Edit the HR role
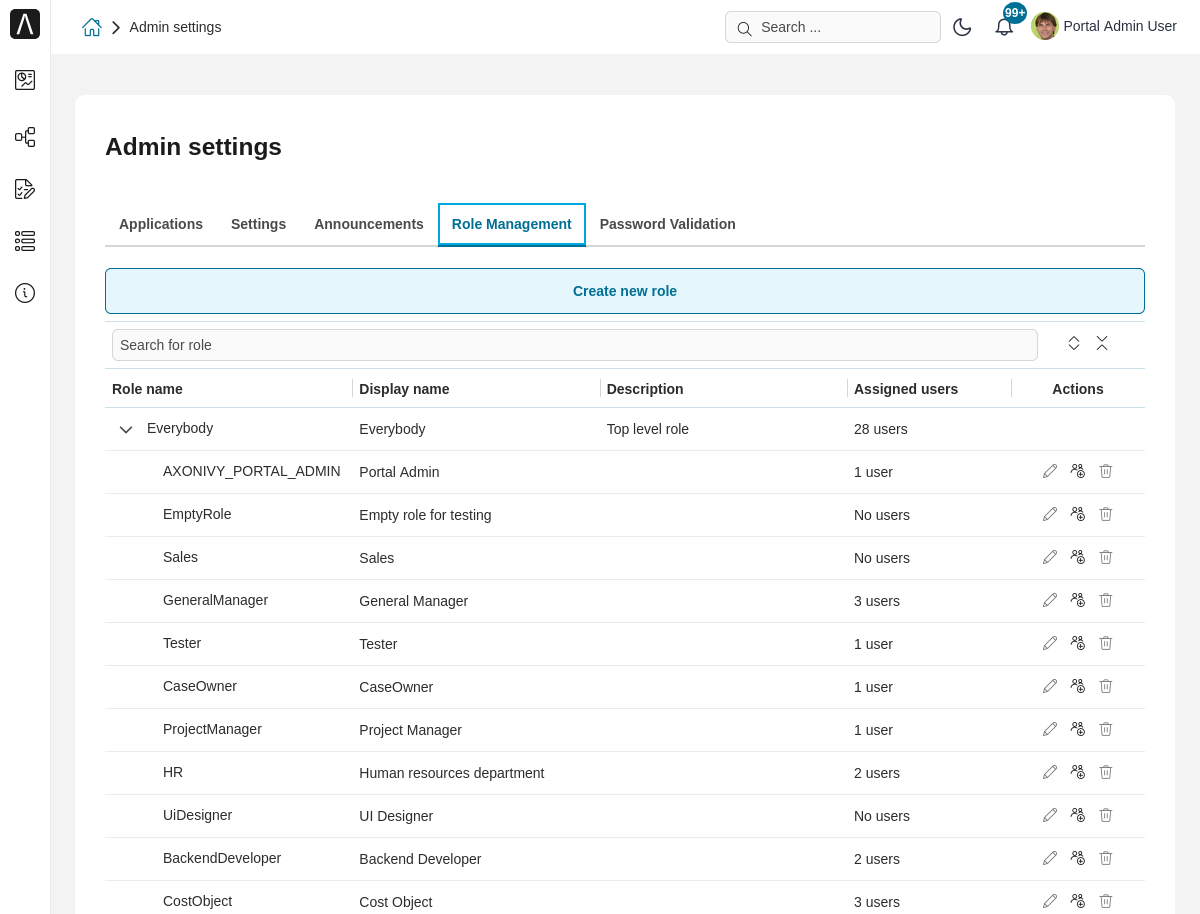The width and height of the screenshot is (1200, 914). (1050, 772)
